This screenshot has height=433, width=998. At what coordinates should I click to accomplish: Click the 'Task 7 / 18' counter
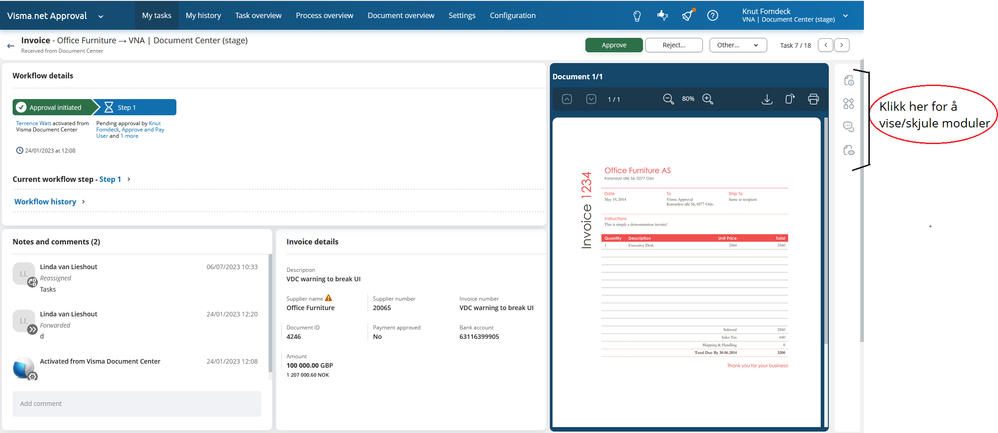(x=796, y=45)
